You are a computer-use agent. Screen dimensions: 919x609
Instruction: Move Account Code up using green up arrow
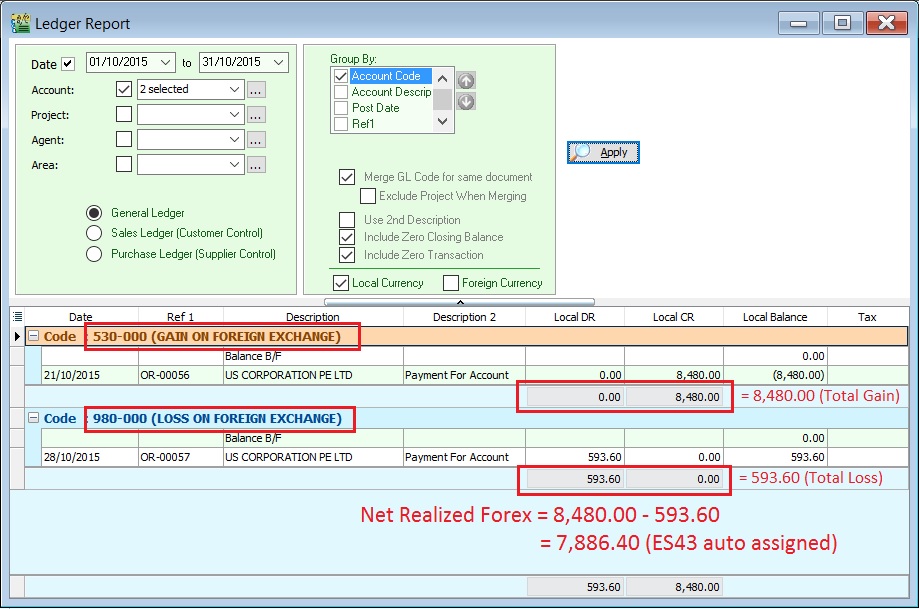(x=465, y=79)
